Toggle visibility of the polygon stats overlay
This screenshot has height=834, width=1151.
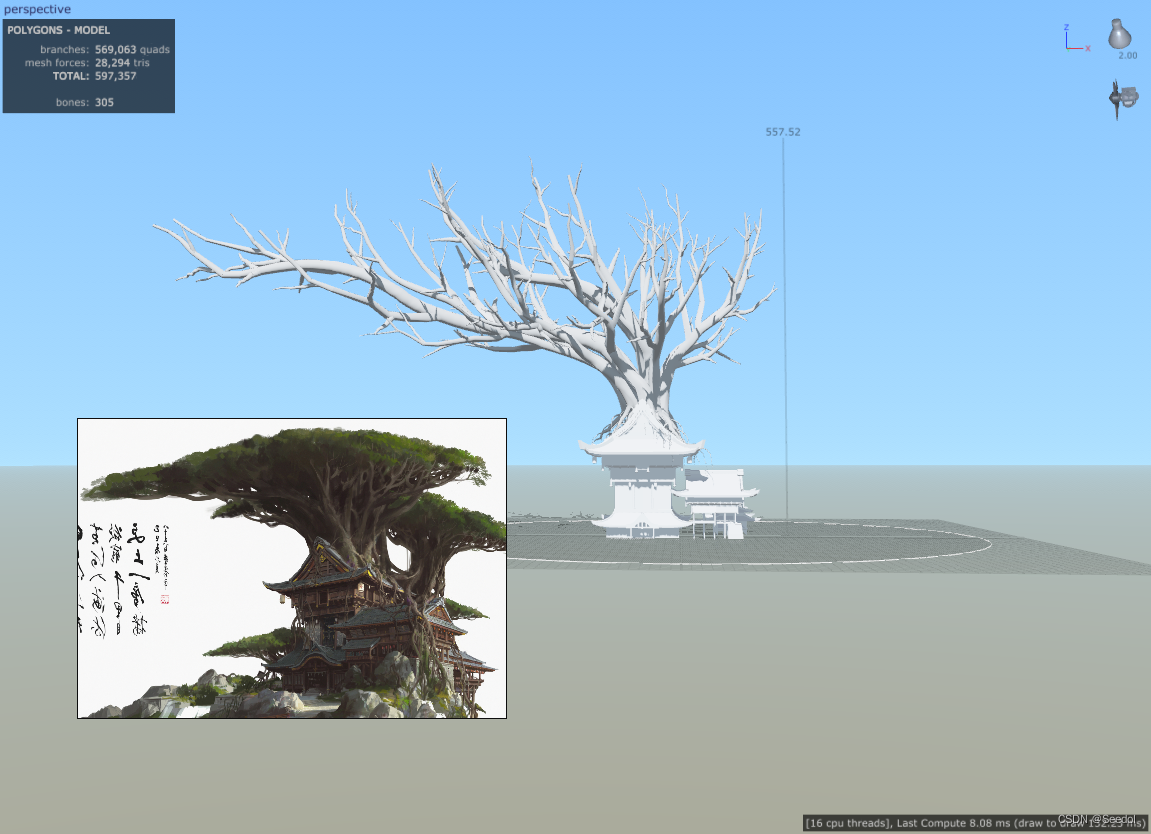[x=88, y=66]
